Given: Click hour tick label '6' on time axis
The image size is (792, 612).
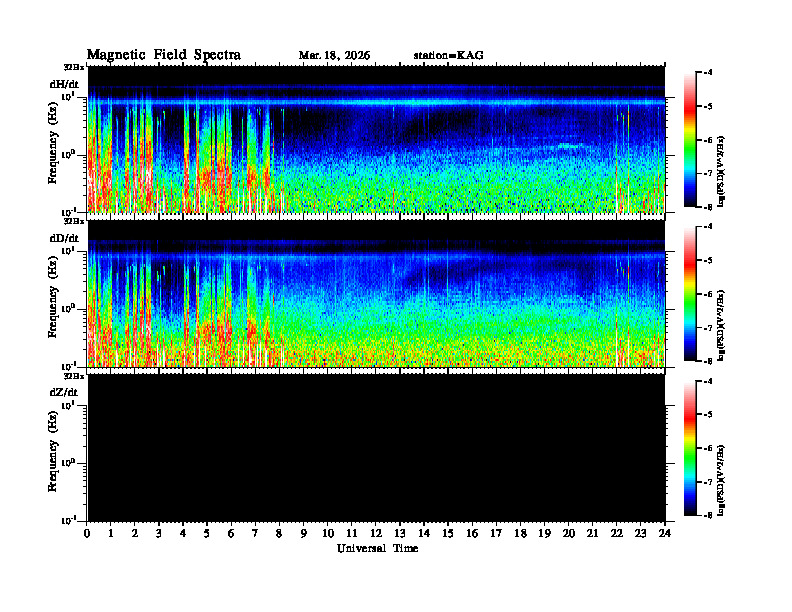Looking at the screenshot, I should [231, 534].
